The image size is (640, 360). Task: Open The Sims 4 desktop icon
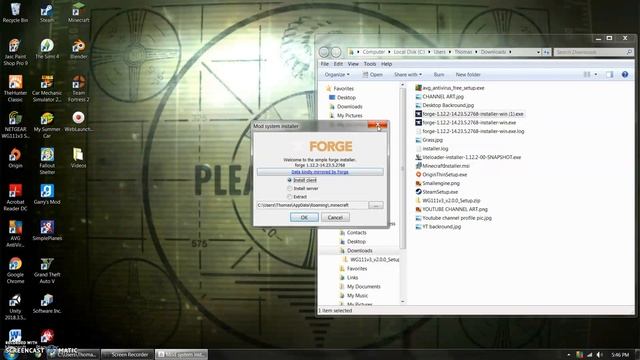coord(47,49)
